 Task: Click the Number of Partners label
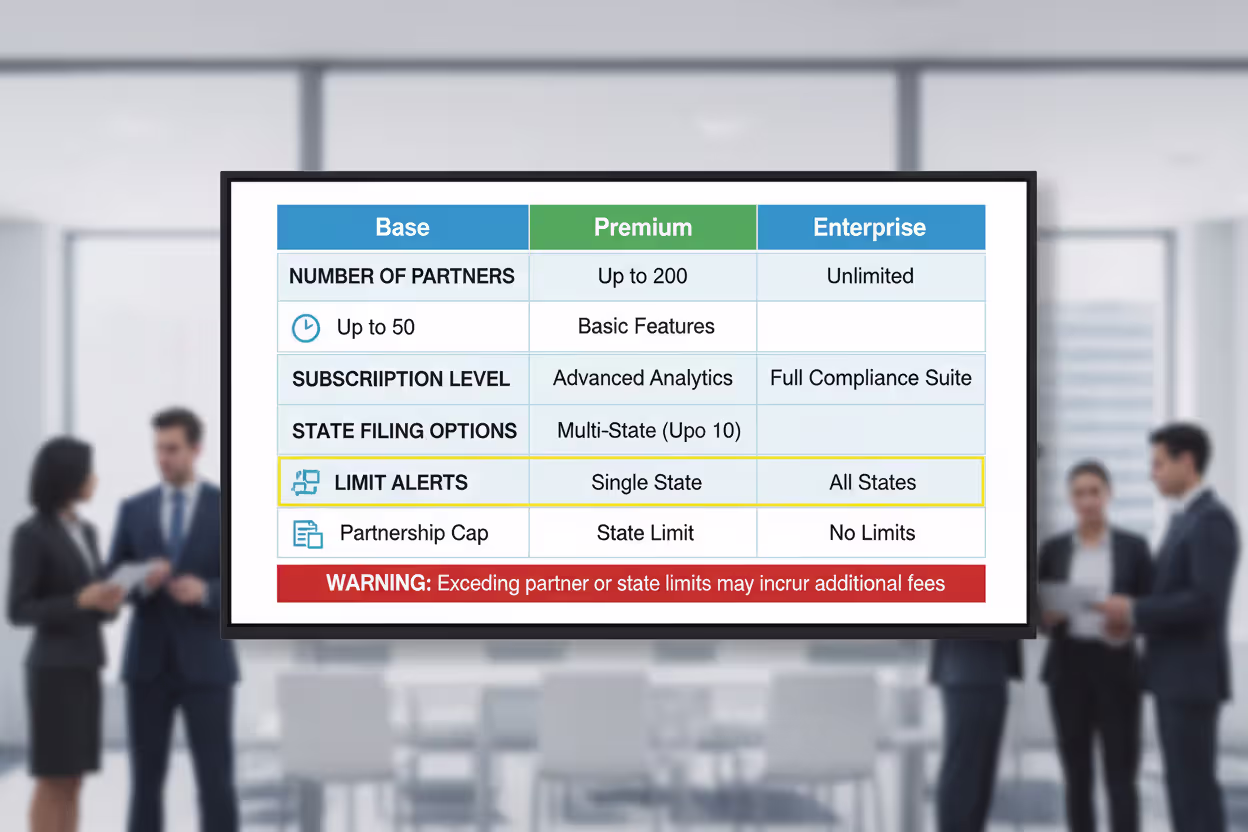click(x=402, y=276)
